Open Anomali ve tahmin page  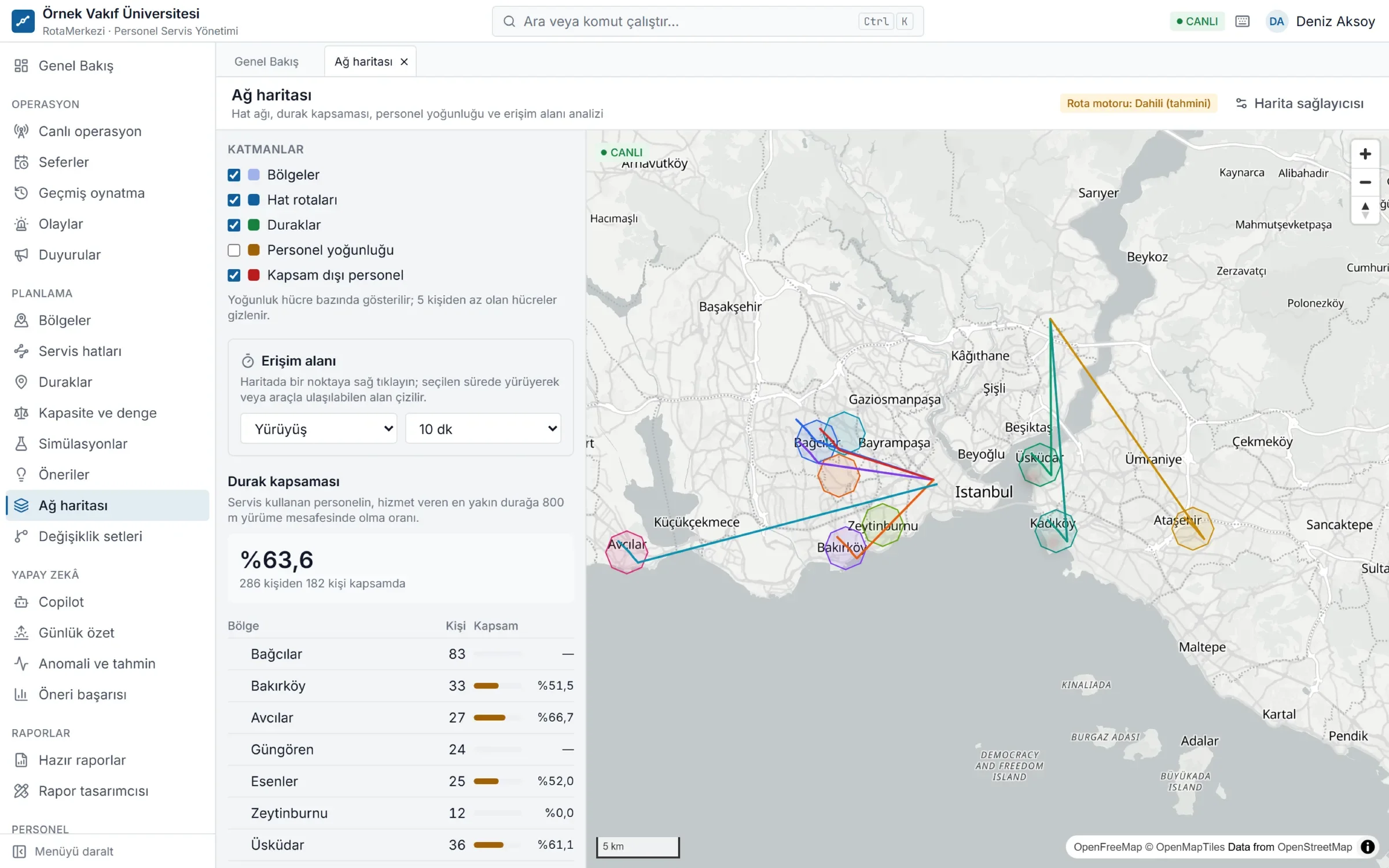108,664
